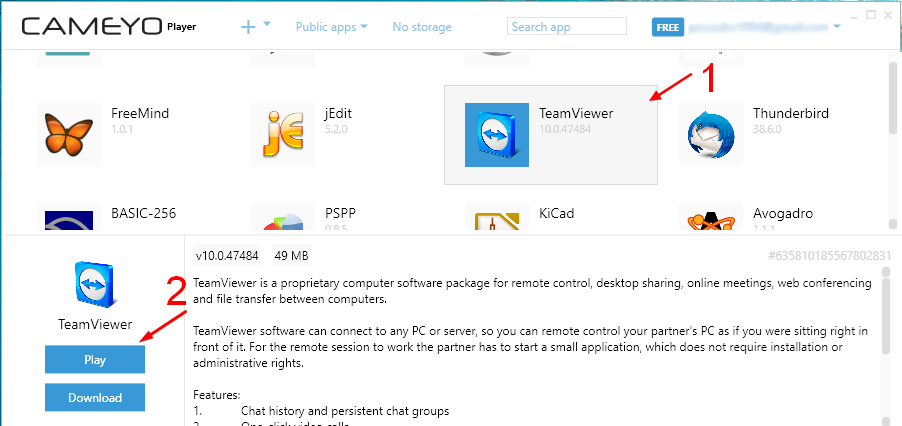Click the Chat history and persistent chat groups line
Viewport: 902px width, 426px height.
[x=345, y=411]
